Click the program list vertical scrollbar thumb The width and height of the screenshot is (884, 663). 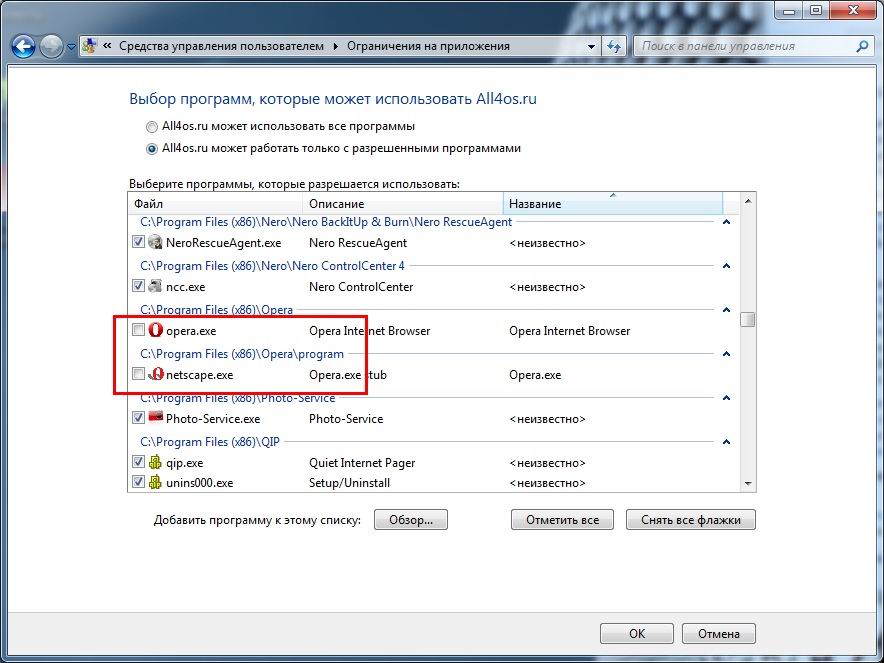[x=748, y=320]
